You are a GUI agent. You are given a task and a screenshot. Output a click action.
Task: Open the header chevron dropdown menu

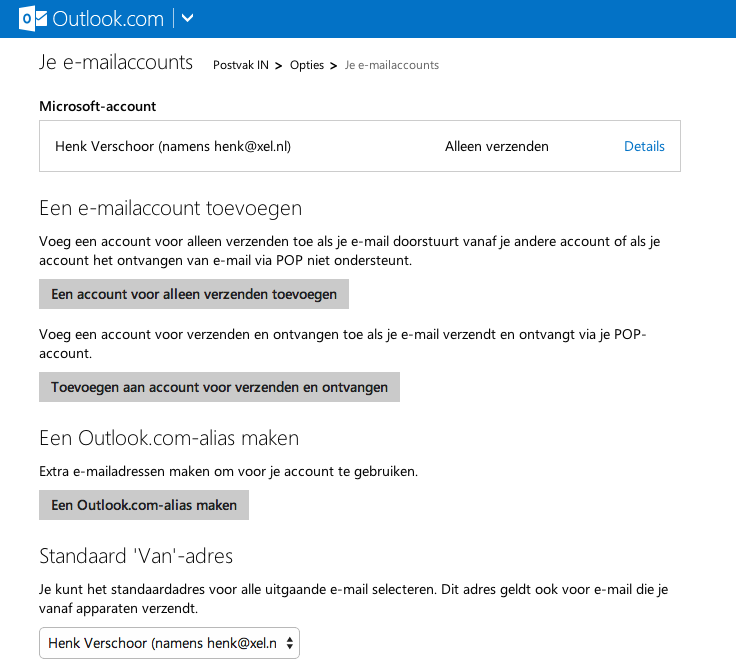coord(188,18)
